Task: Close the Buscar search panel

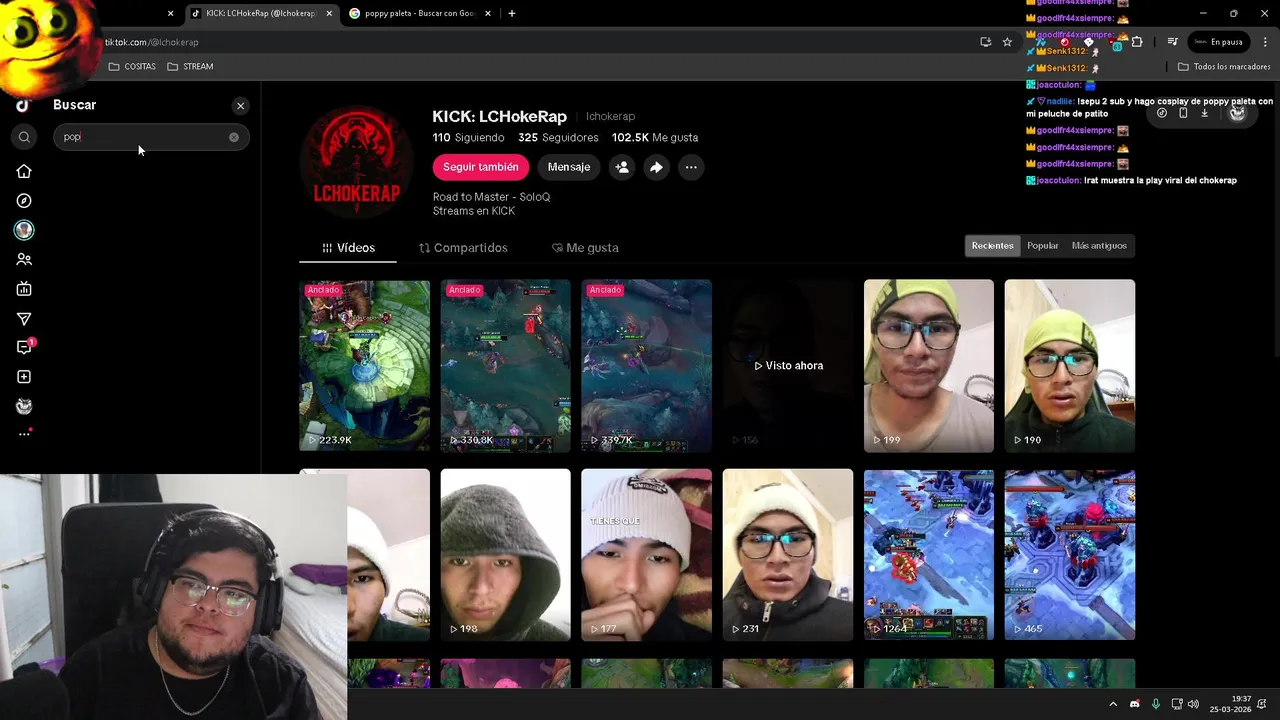Action: point(240,106)
